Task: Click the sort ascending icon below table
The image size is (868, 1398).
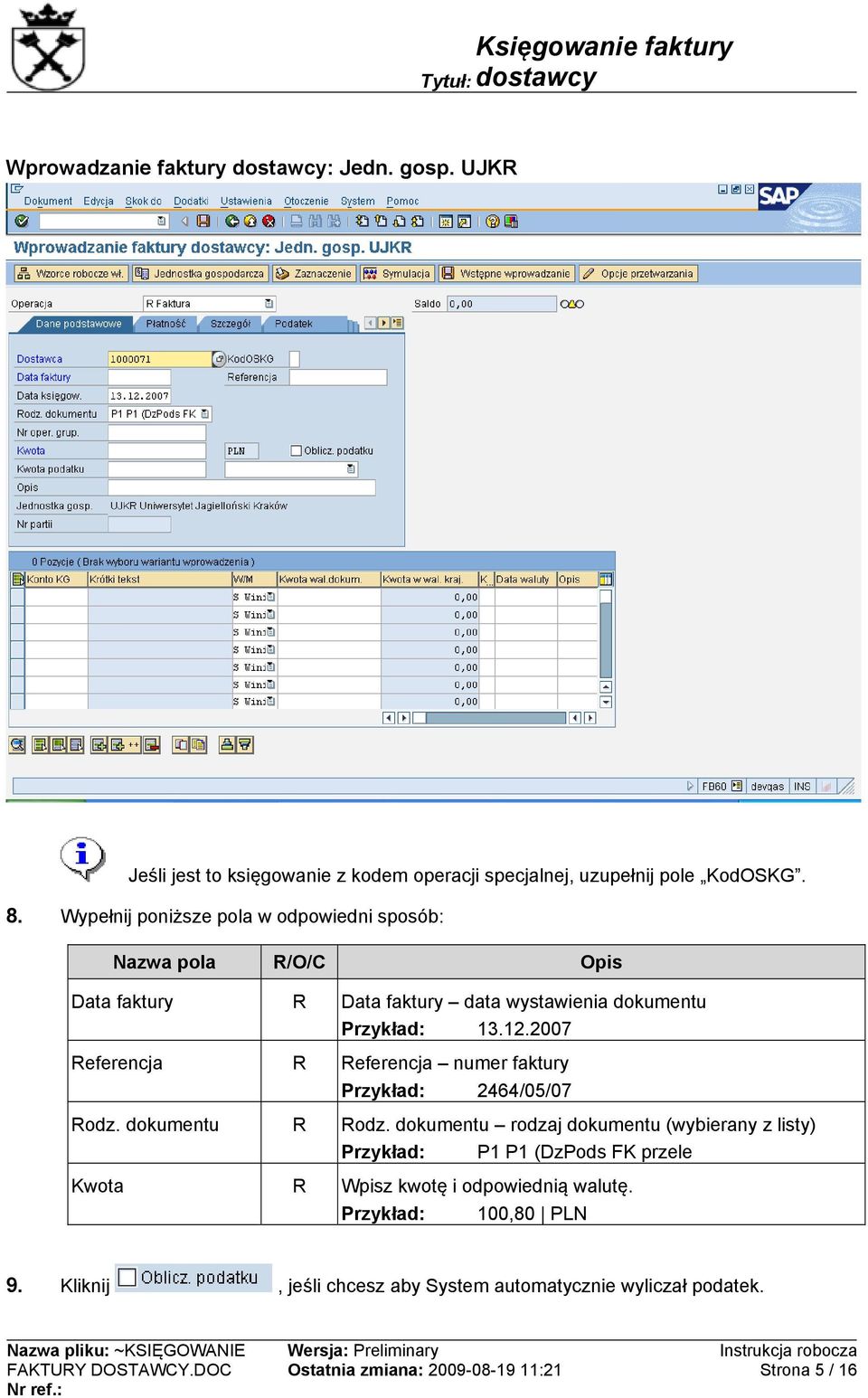Action: pos(227,744)
